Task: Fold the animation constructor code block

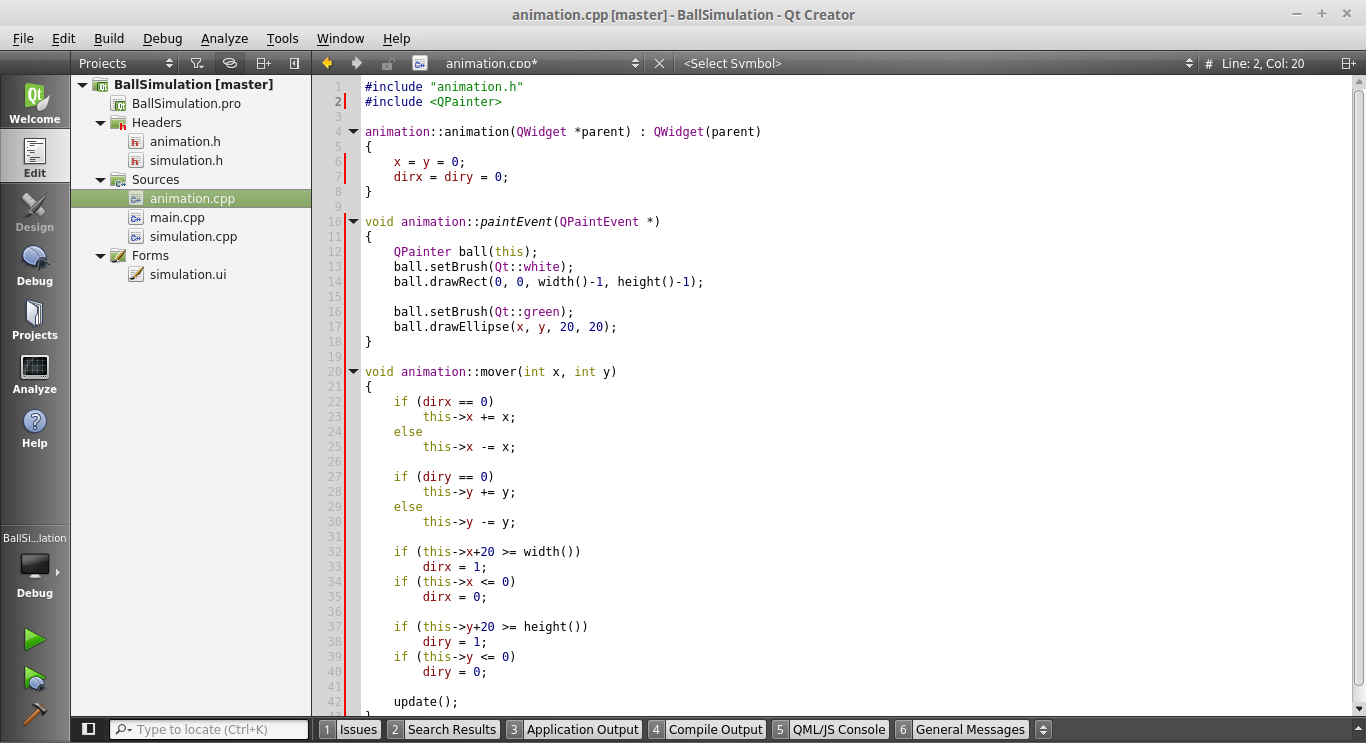Action: (x=353, y=131)
